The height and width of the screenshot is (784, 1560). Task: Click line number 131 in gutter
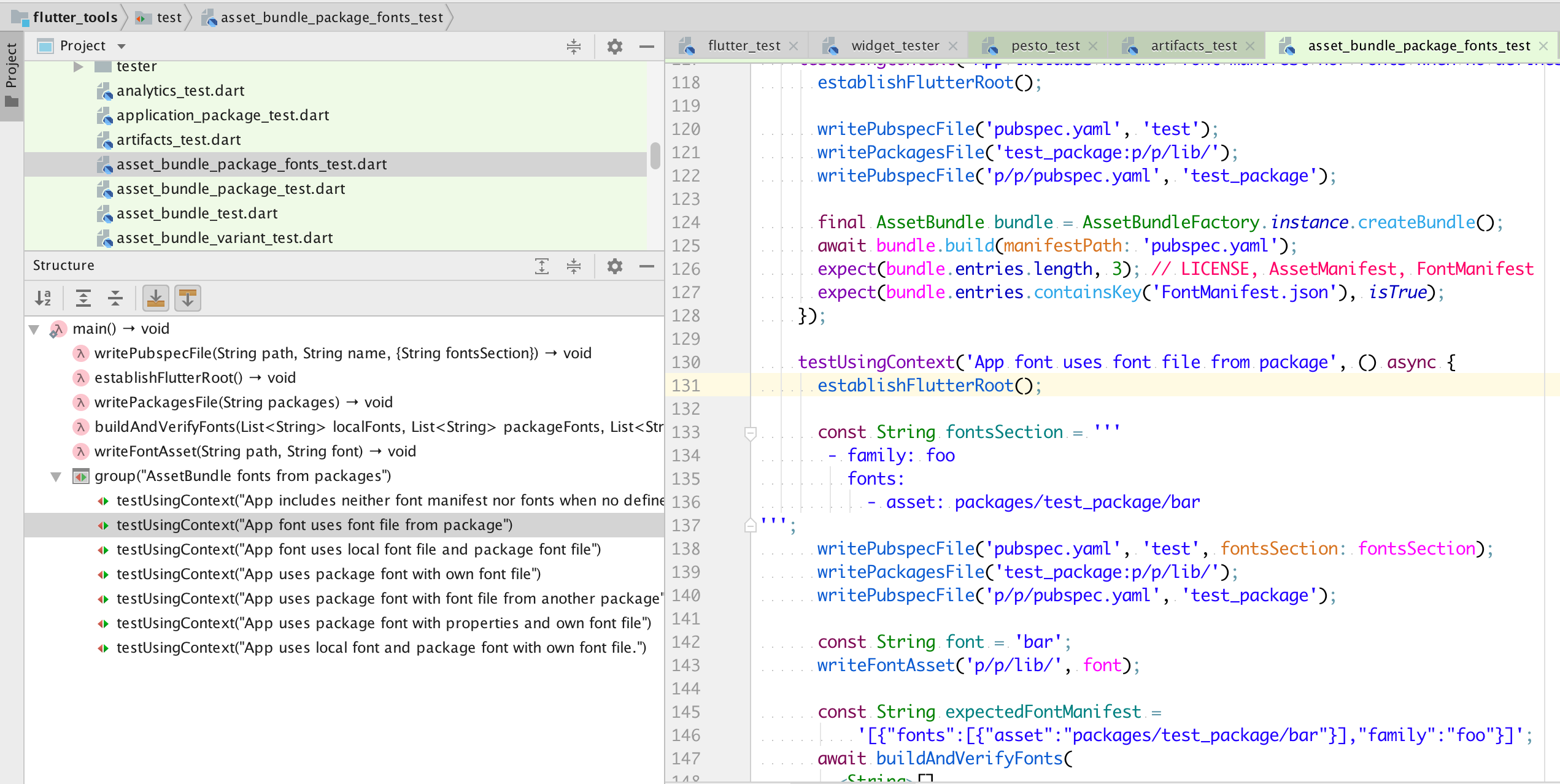(686, 385)
